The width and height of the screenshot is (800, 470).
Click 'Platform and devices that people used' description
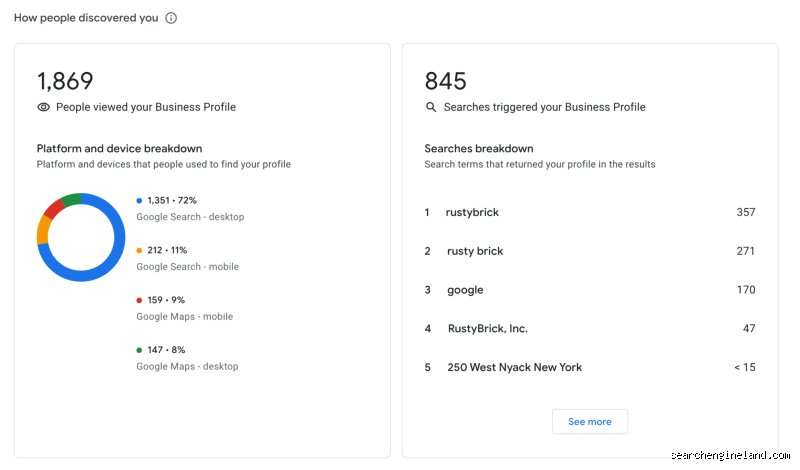[164, 164]
